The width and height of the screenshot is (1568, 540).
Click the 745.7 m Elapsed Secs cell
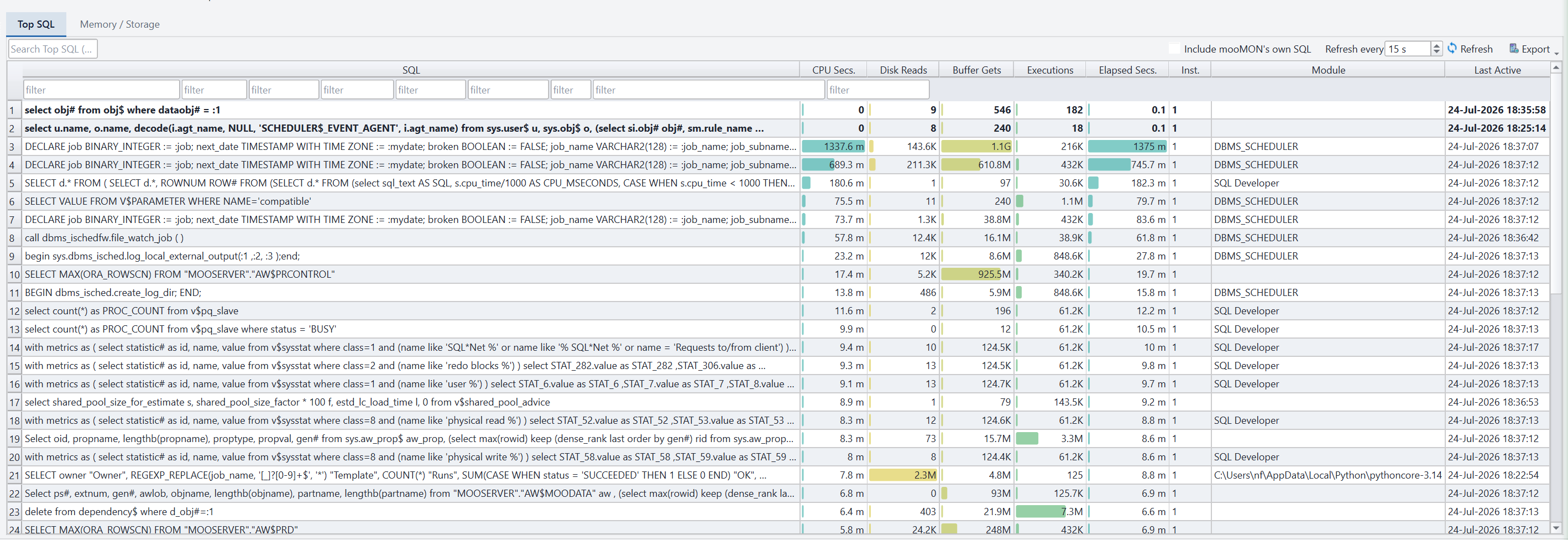pos(1127,165)
